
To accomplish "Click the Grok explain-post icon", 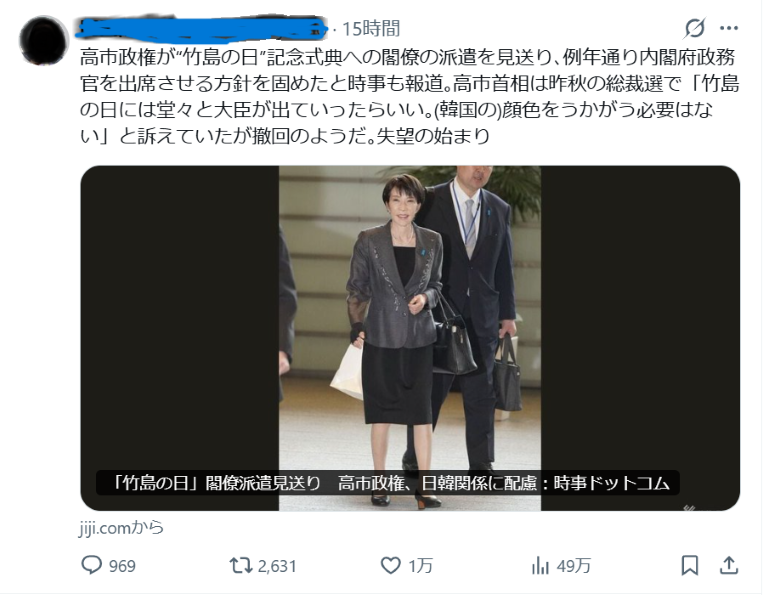I will point(694,28).
